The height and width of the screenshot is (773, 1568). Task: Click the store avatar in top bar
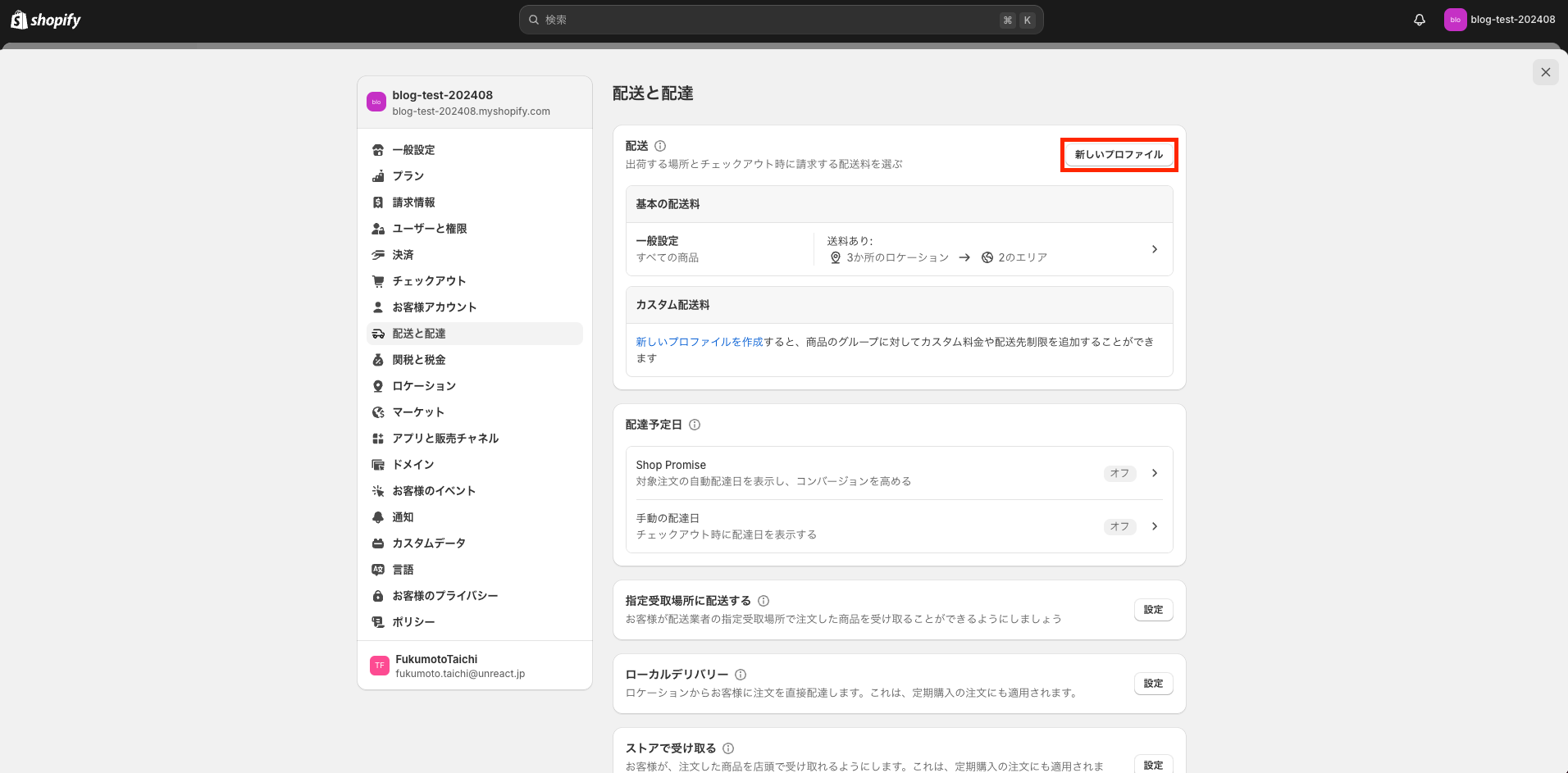[x=1455, y=20]
